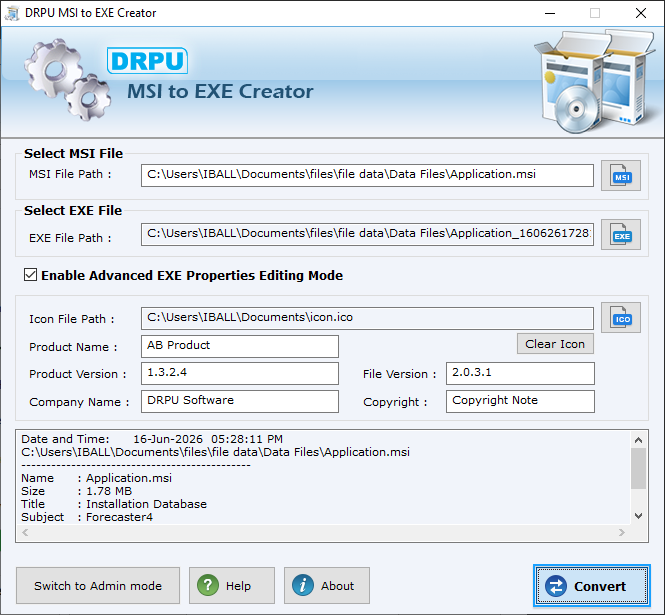Edit the Company Name field

pyautogui.click(x=240, y=401)
